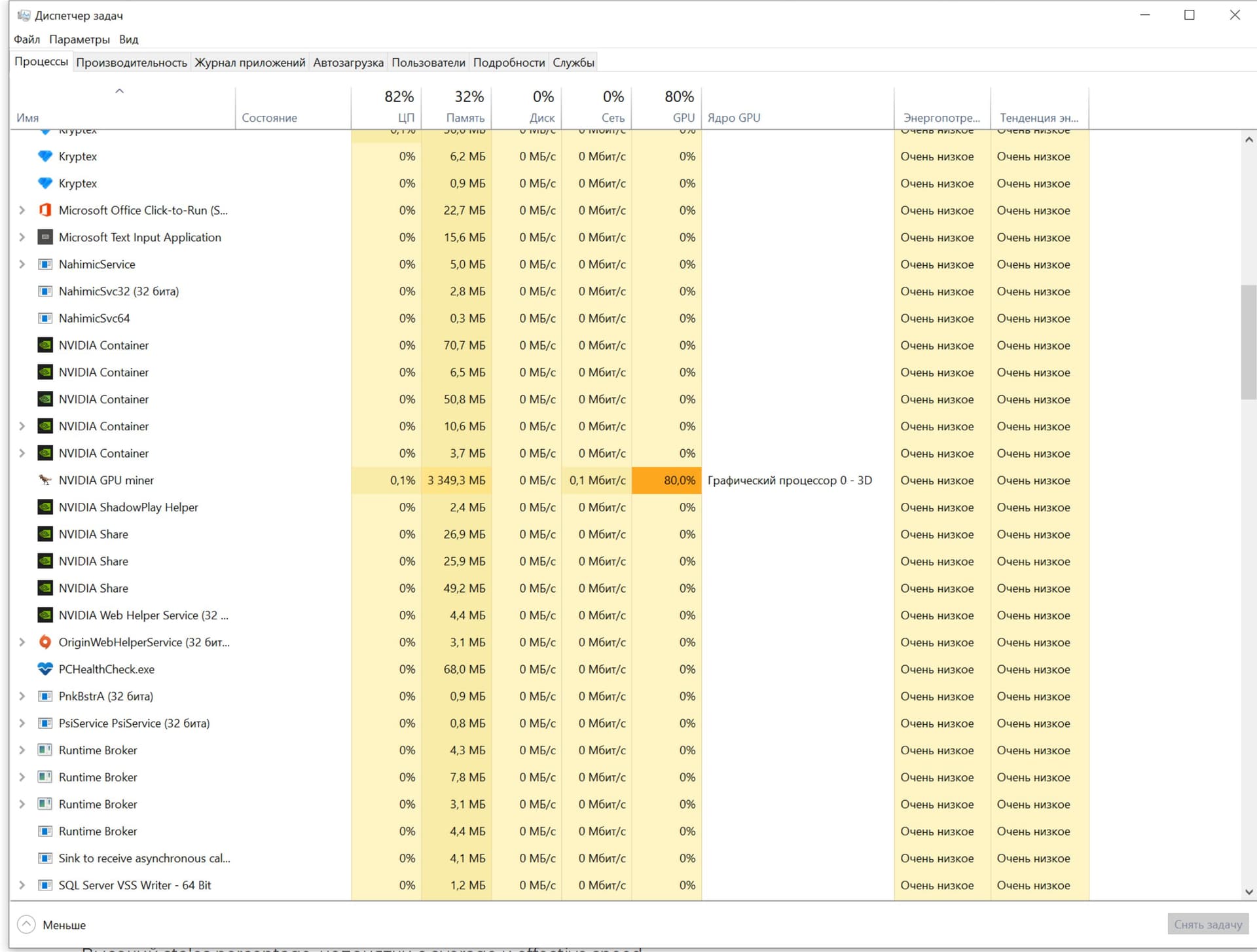Switch to the Пользователи tab
Viewport: 1257px width, 952px height.
(428, 62)
